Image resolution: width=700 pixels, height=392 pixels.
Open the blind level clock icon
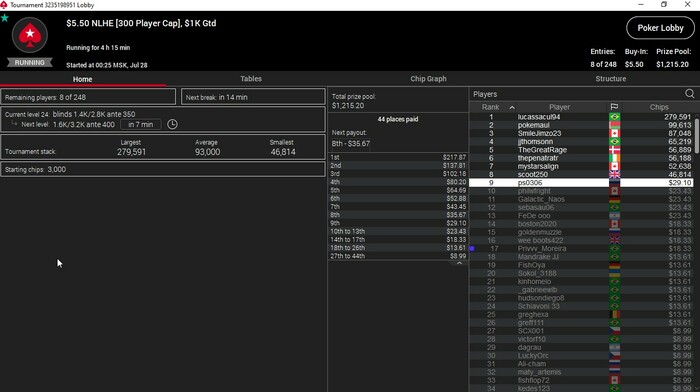(172, 125)
